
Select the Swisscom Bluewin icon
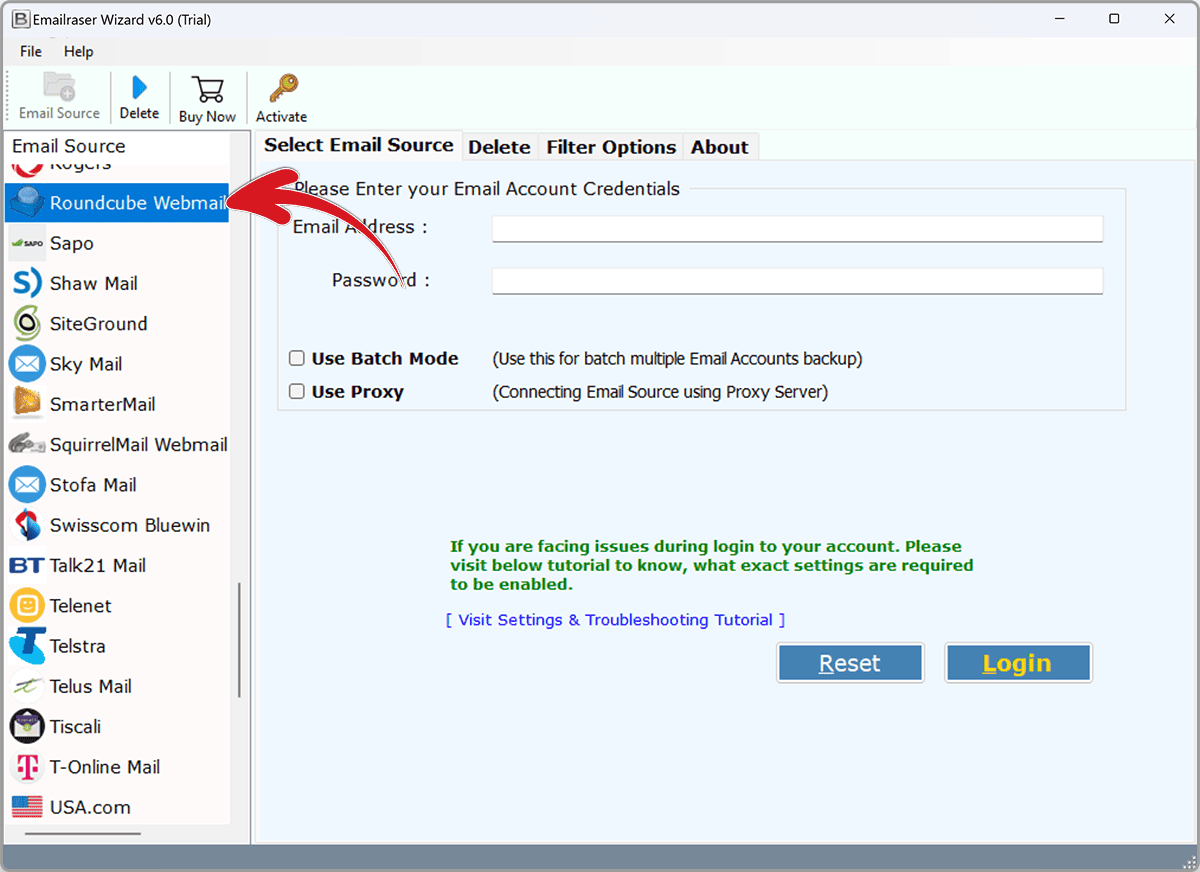tap(27, 525)
